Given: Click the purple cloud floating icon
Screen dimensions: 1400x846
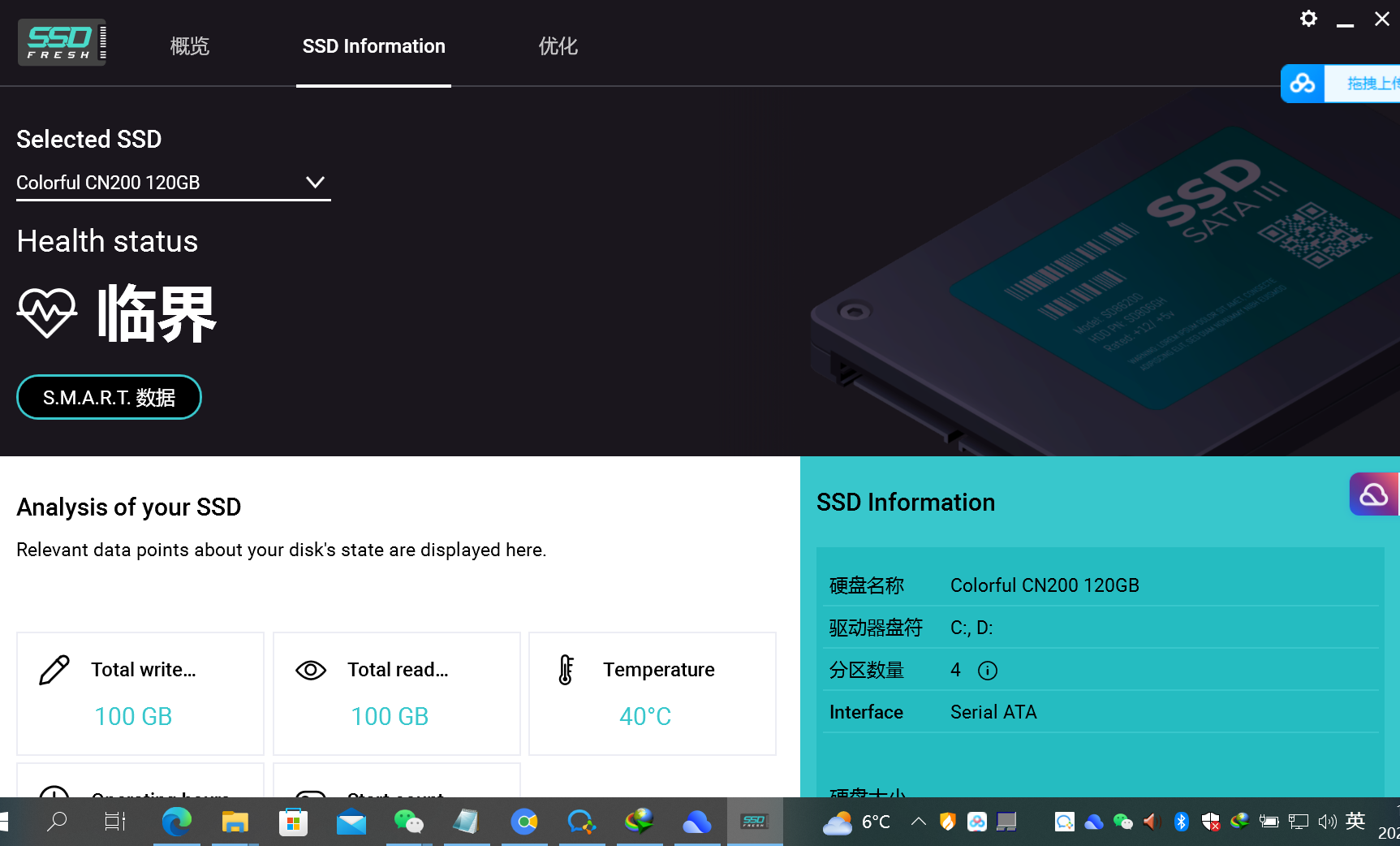Looking at the screenshot, I should coord(1373,494).
